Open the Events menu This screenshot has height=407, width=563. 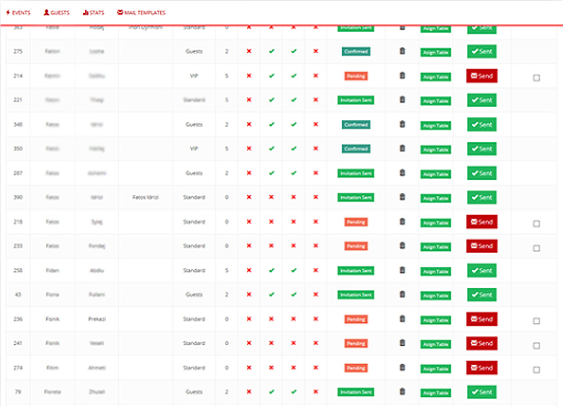pos(18,13)
